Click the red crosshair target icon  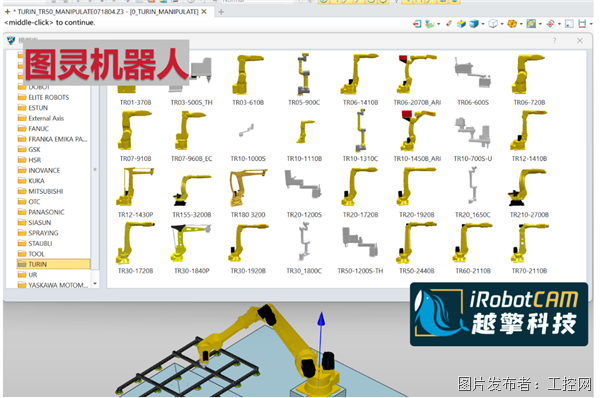(550, 24)
